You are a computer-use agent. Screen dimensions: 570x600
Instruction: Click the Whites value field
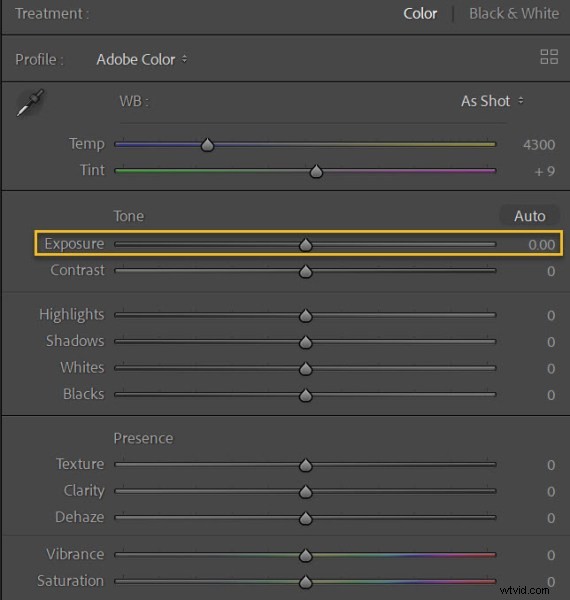point(551,369)
